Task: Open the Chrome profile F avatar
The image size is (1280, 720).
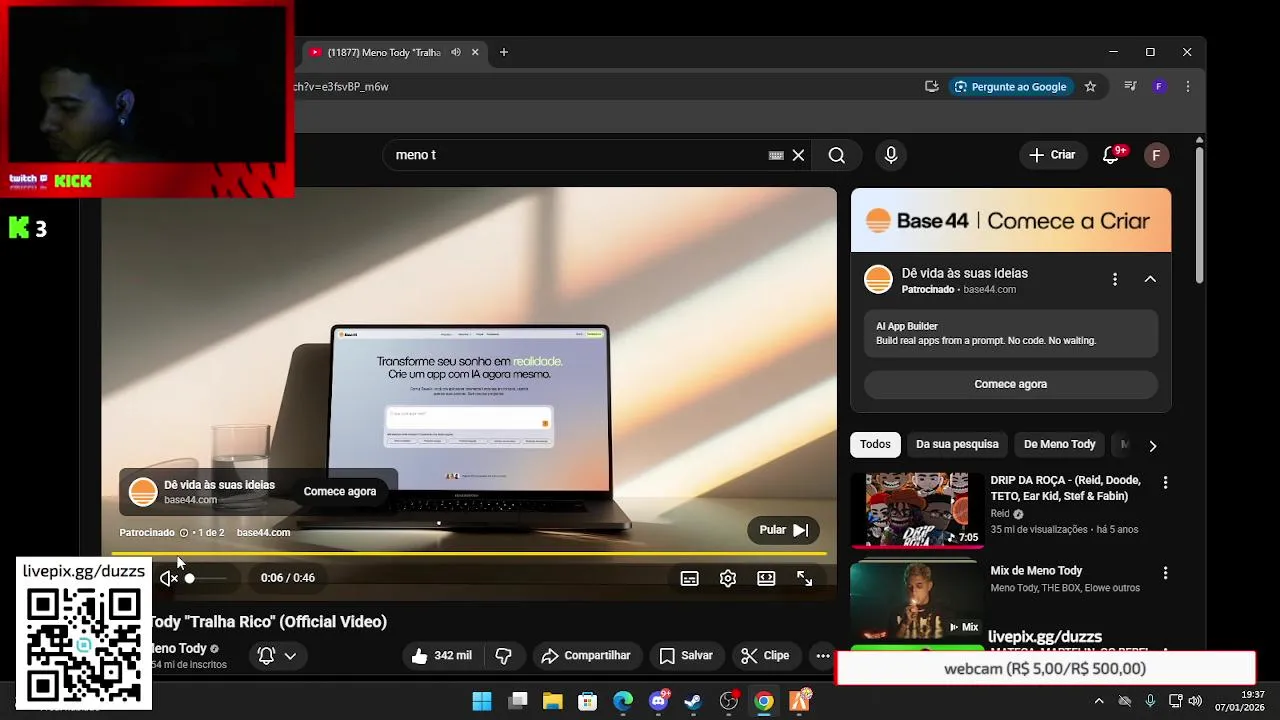Action: (1159, 87)
